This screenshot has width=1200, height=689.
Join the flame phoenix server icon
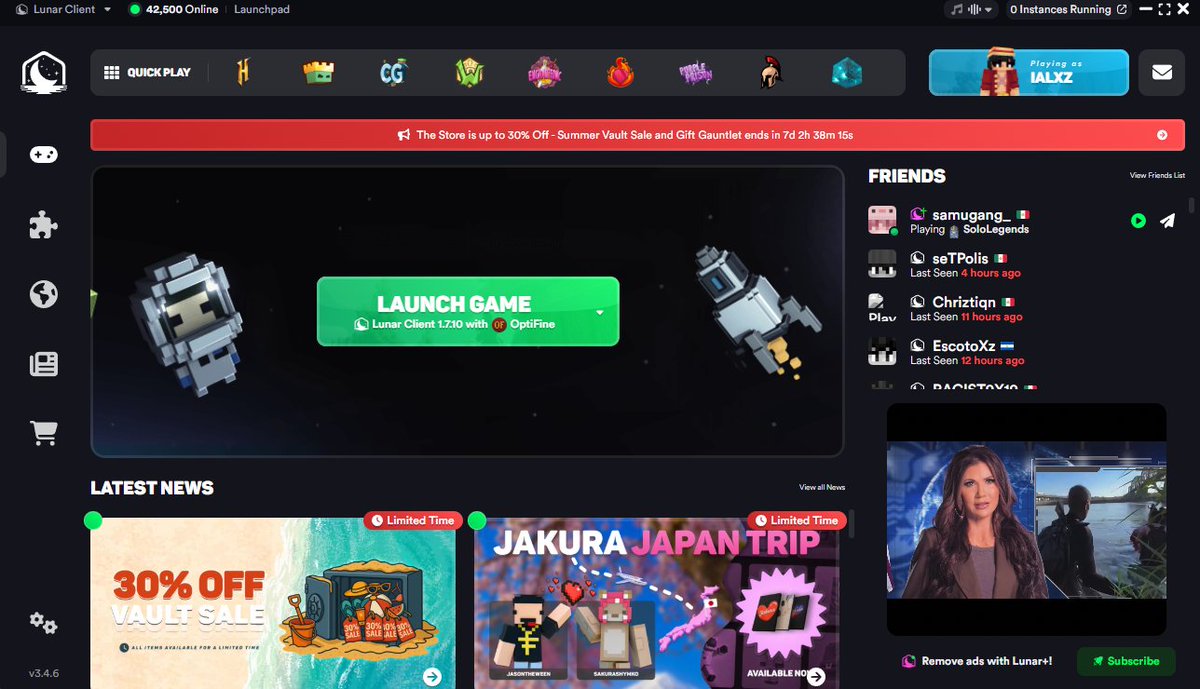[621, 73]
